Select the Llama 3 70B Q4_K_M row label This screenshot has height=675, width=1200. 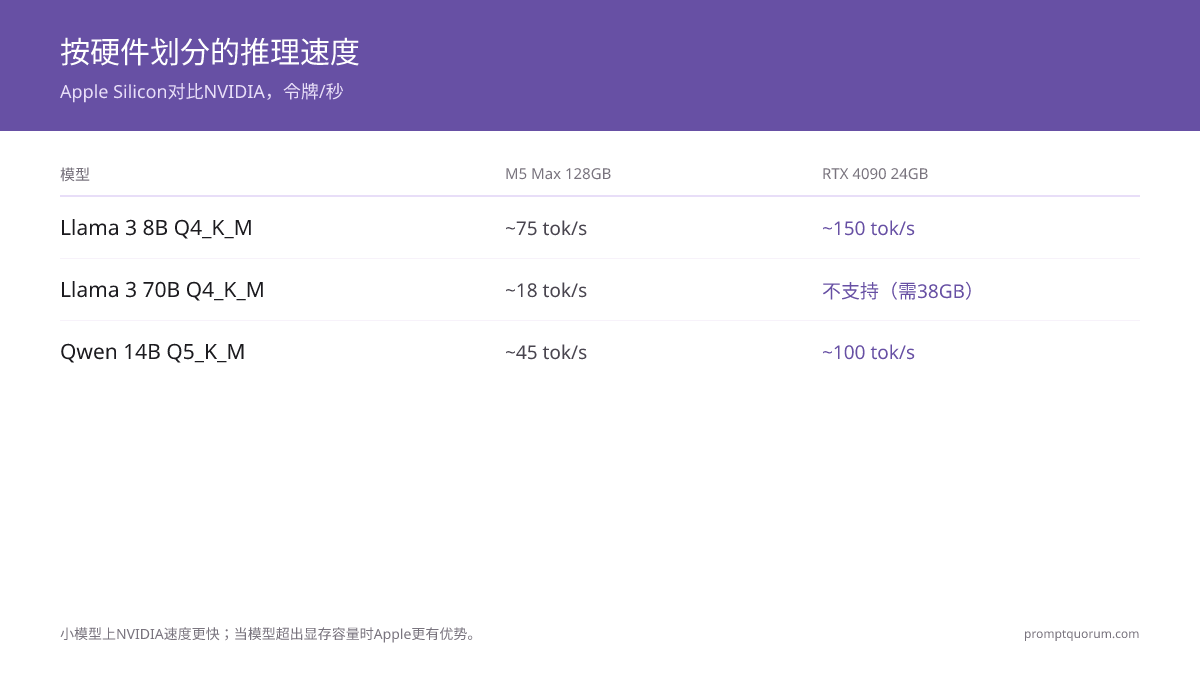(162, 290)
